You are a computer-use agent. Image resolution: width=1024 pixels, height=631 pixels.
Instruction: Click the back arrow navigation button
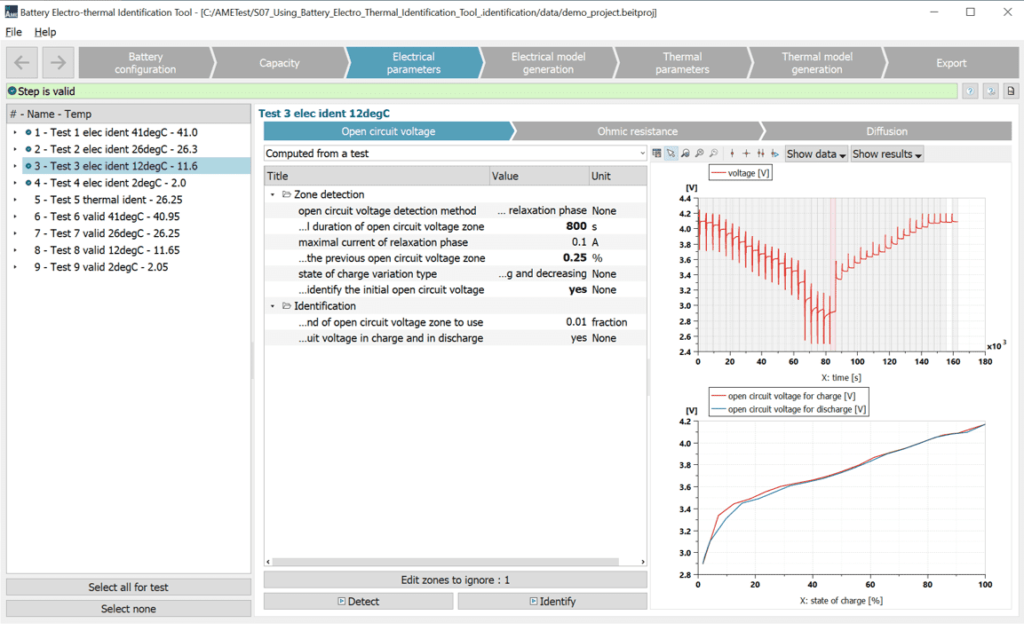(22, 62)
